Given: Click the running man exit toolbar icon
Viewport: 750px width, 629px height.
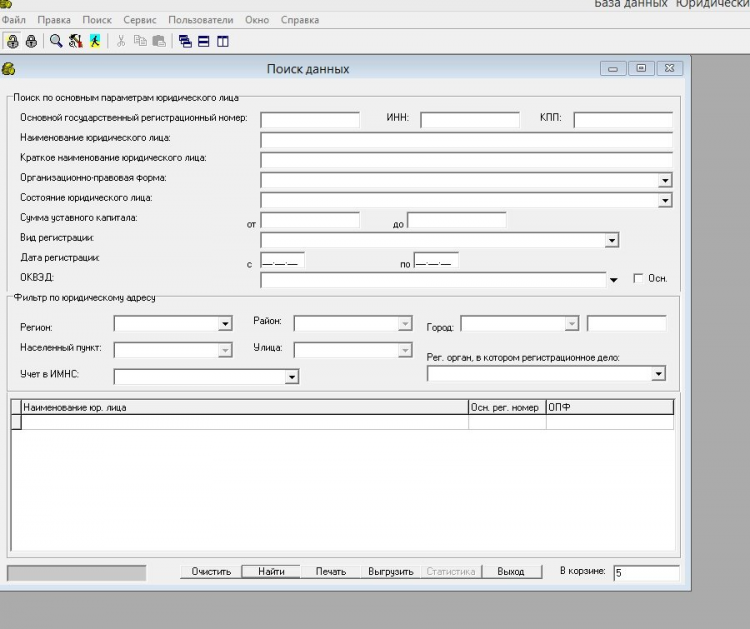Looking at the screenshot, I should (94, 41).
